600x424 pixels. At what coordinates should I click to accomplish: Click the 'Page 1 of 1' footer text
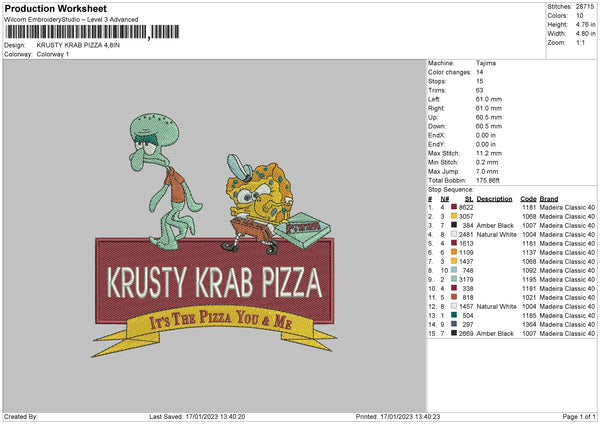(579, 417)
